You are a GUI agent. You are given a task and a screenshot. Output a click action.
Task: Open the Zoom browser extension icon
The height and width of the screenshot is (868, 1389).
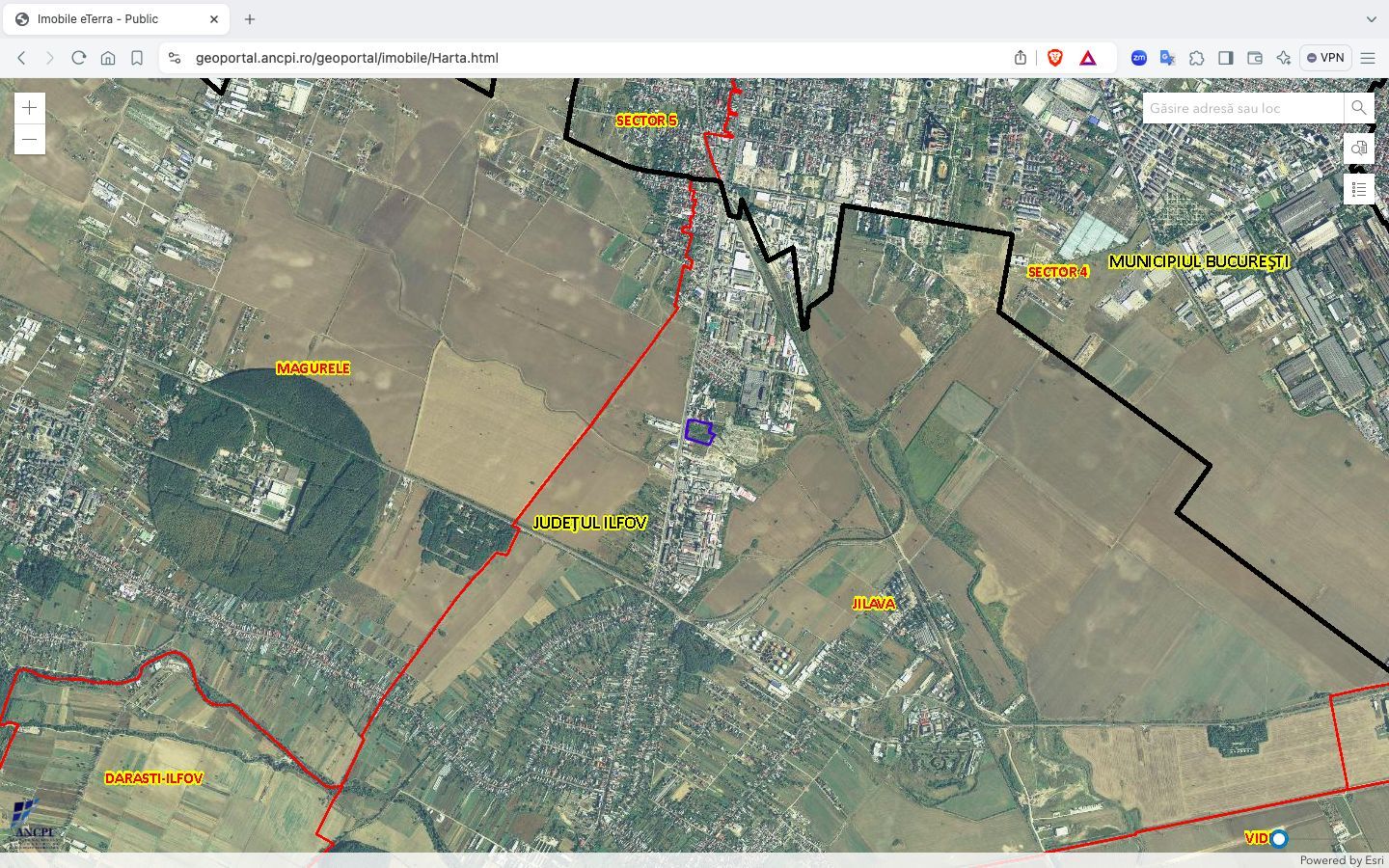point(1139,57)
